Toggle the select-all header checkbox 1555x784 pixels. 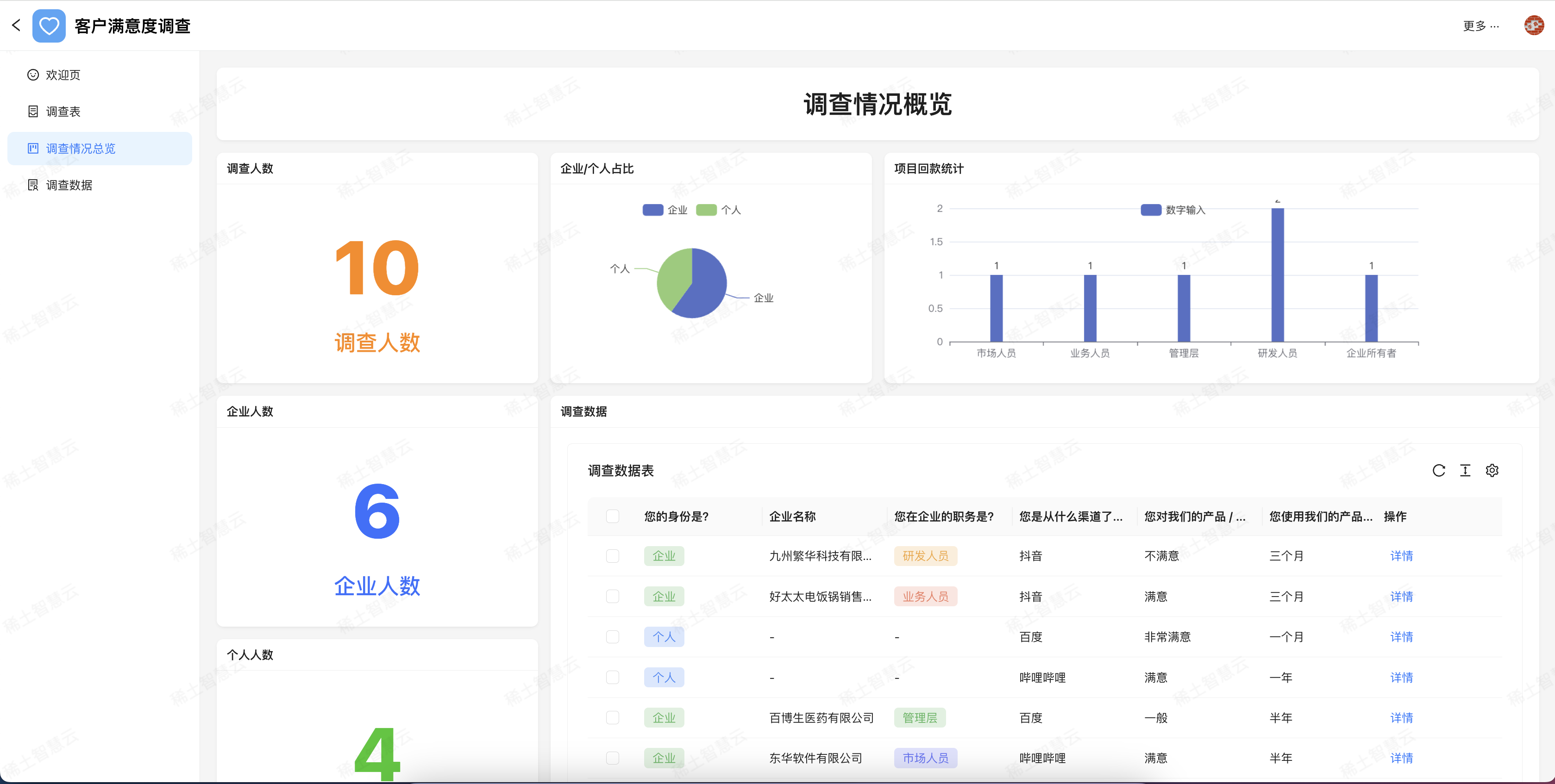click(x=612, y=516)
